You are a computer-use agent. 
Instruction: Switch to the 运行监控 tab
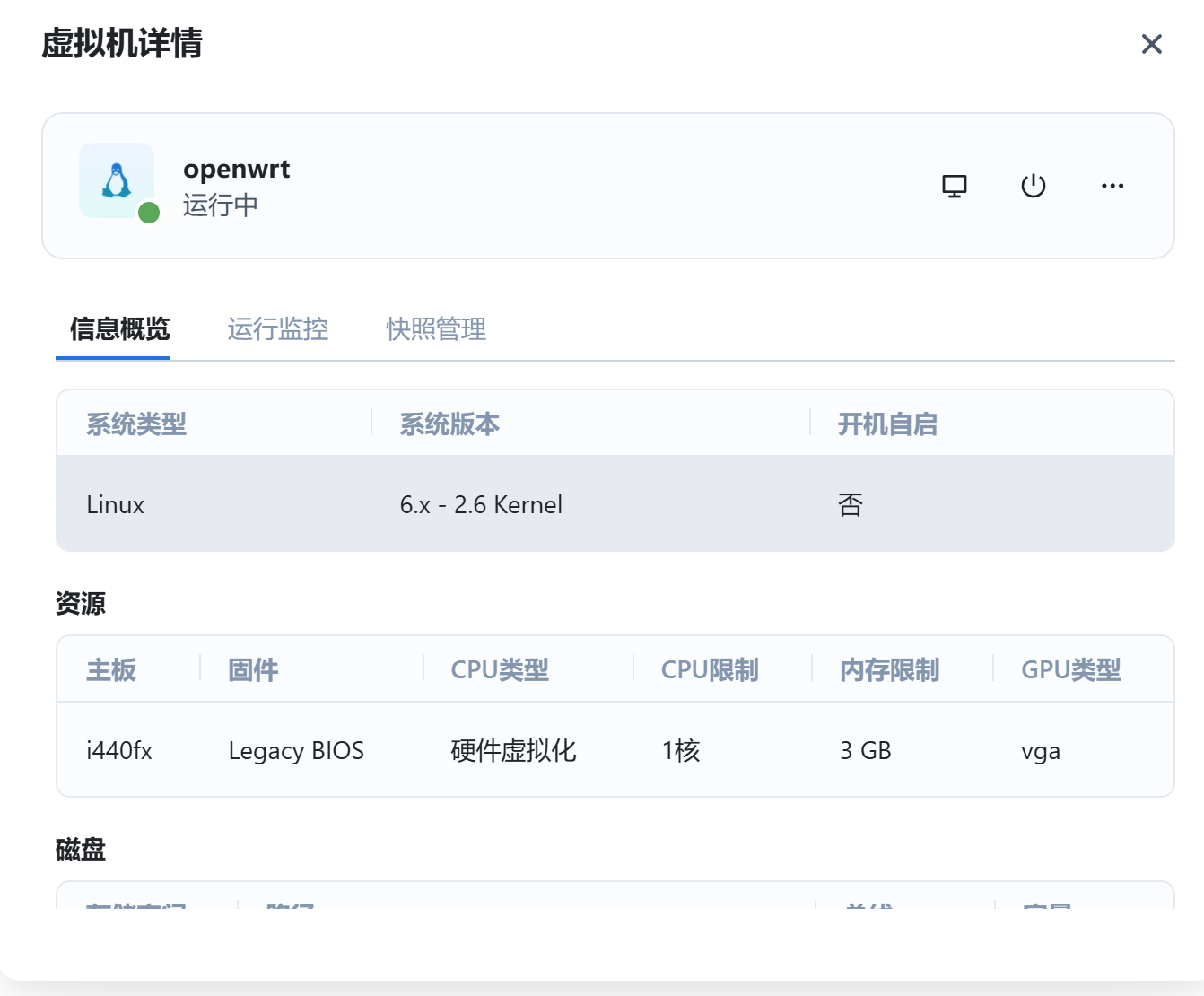click(x=278, y=329)
